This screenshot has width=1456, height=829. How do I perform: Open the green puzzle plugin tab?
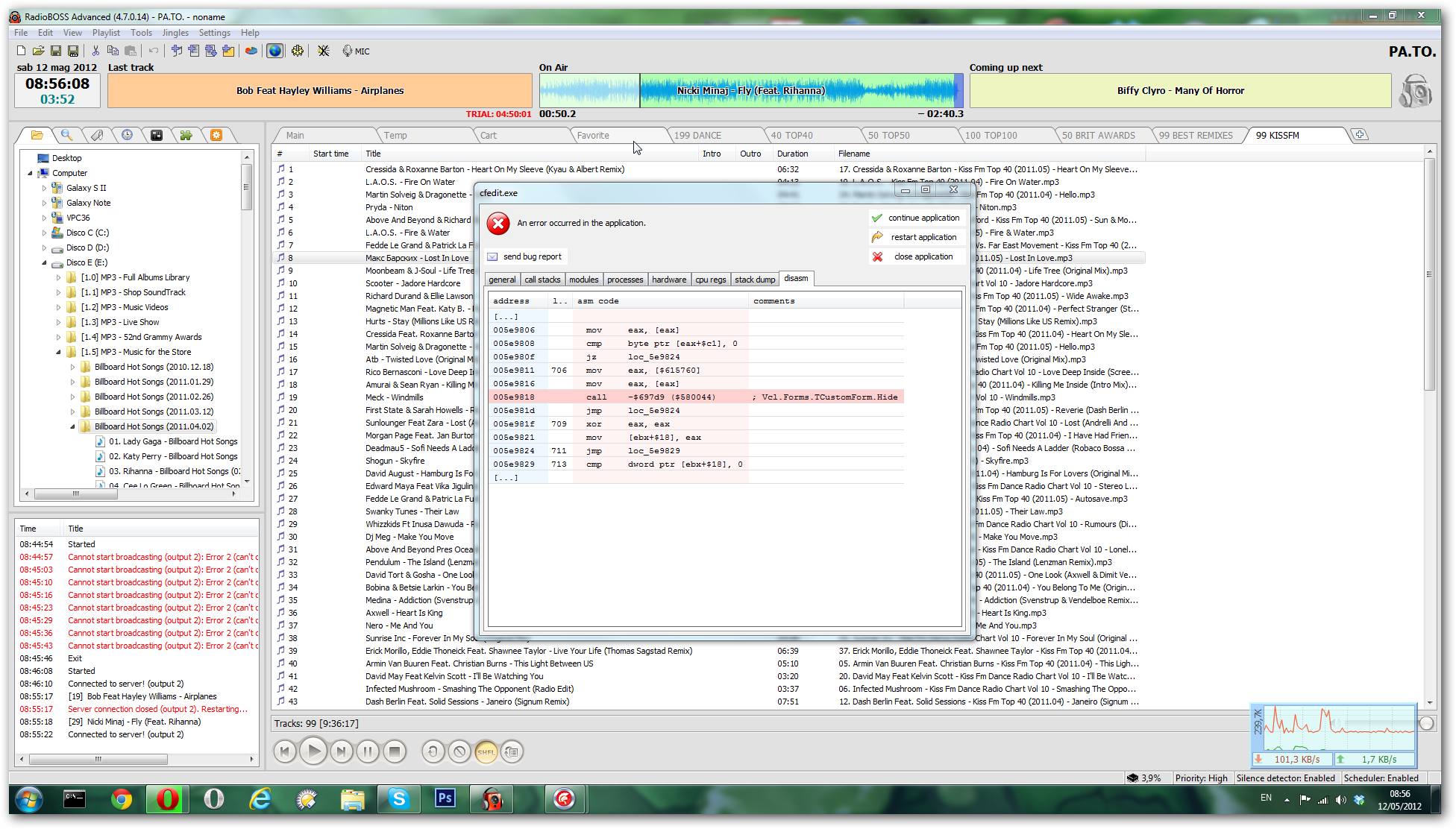tap(186, 135)
